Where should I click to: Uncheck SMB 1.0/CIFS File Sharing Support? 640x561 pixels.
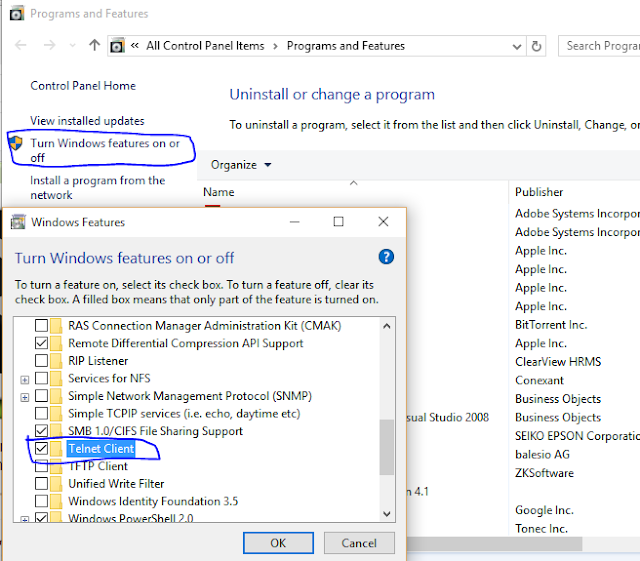click(41, 430)
